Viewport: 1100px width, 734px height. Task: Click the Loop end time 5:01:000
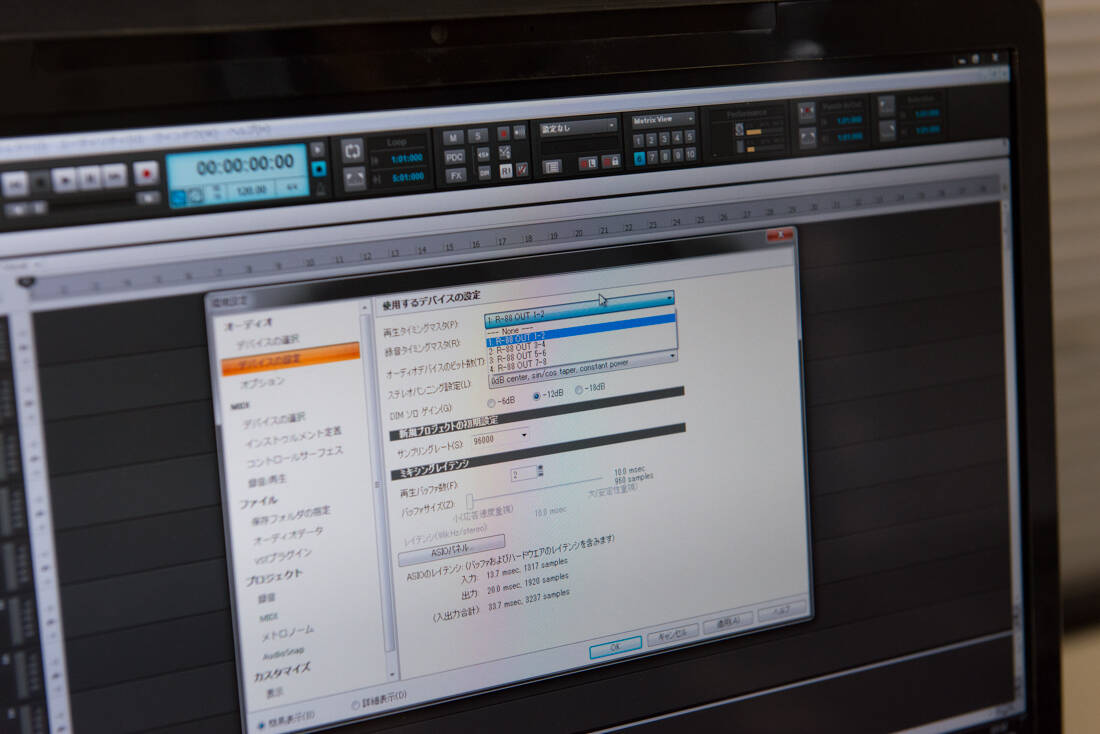[408, 178]
